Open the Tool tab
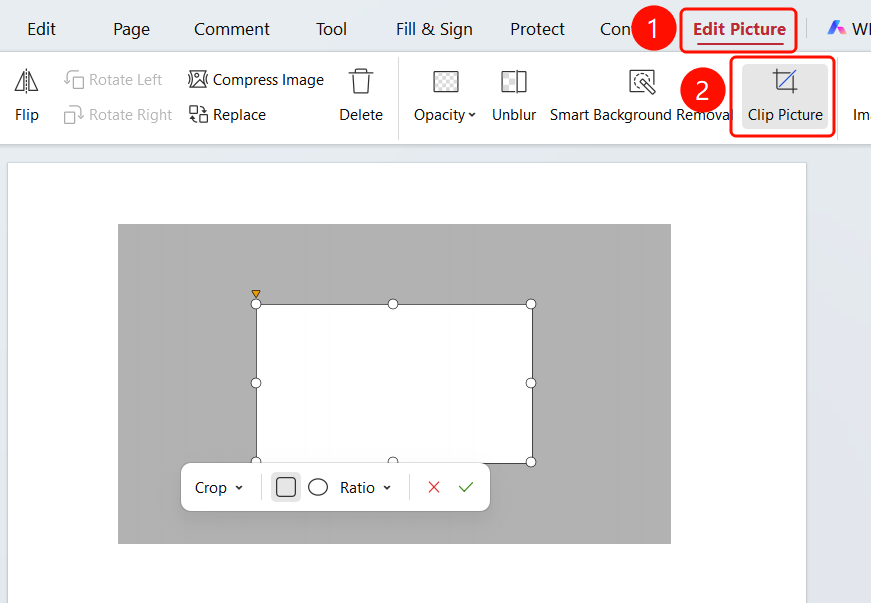This screenshot has height=603, width=871. pyautogui.click(x=331, y=29)
